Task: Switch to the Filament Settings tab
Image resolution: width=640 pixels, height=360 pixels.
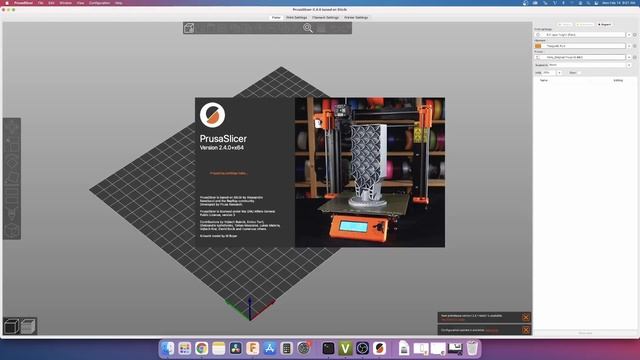Action: click(x=325, y=18)
